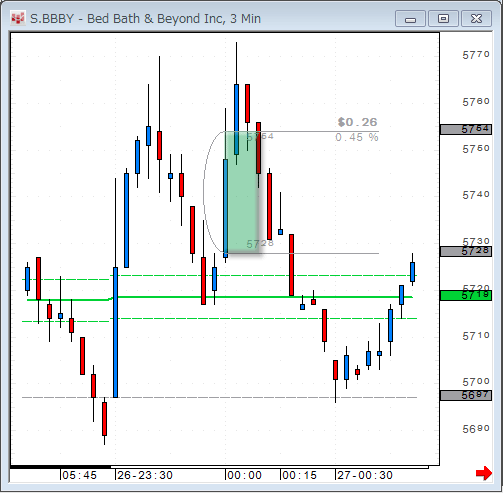
Task: Click the 5764 price marker on axis
Action: pos(466,129)
